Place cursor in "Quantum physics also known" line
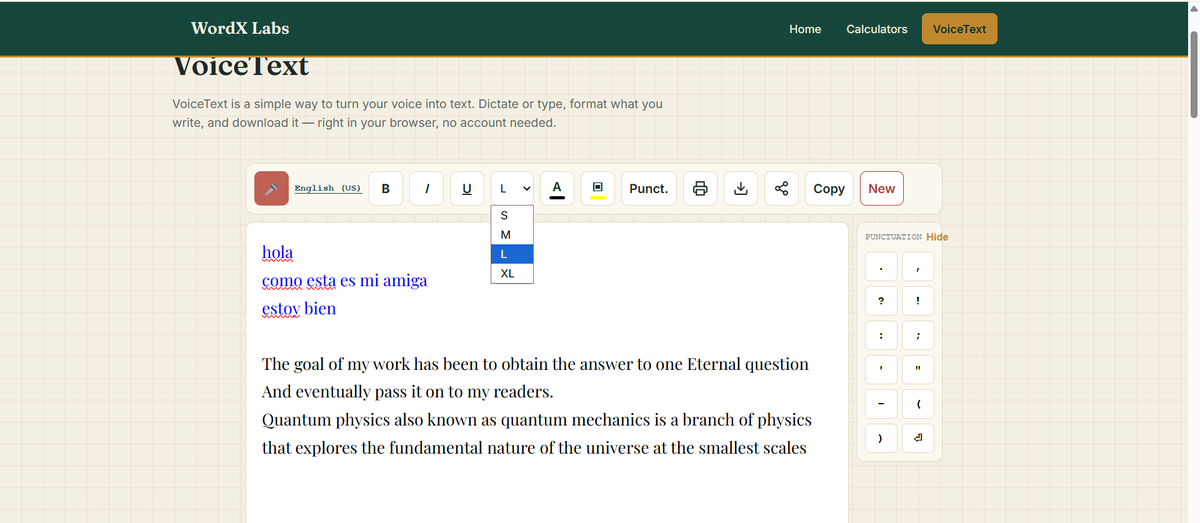 536,419
